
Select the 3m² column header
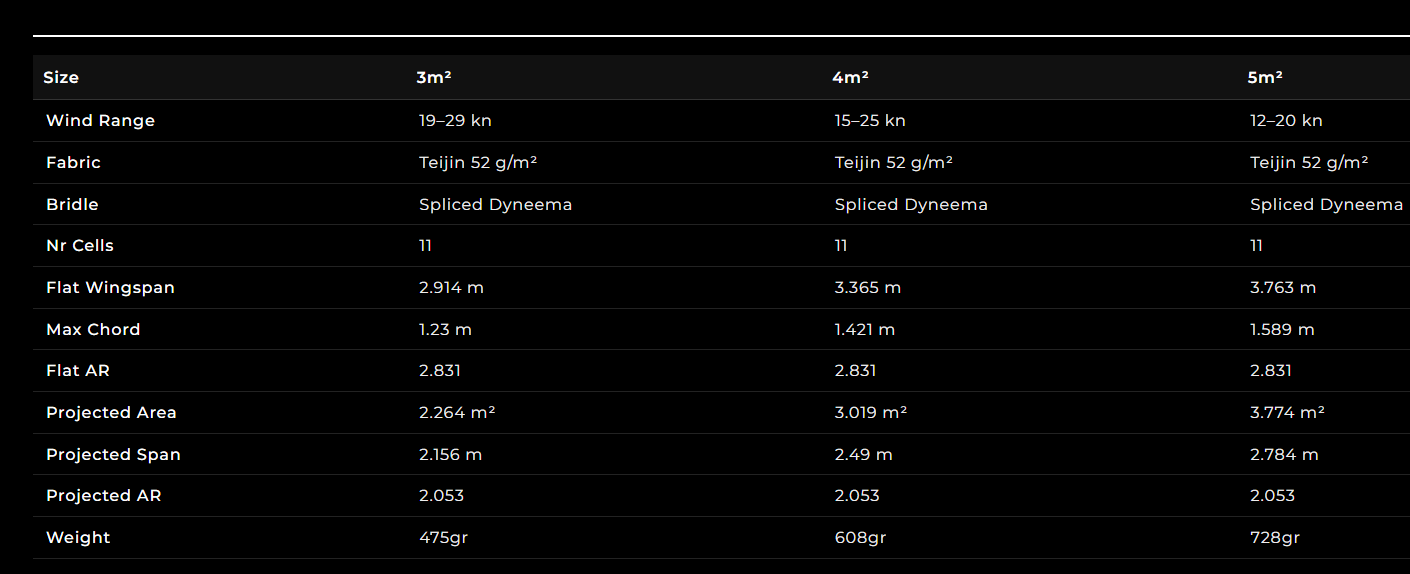(427, 77)
